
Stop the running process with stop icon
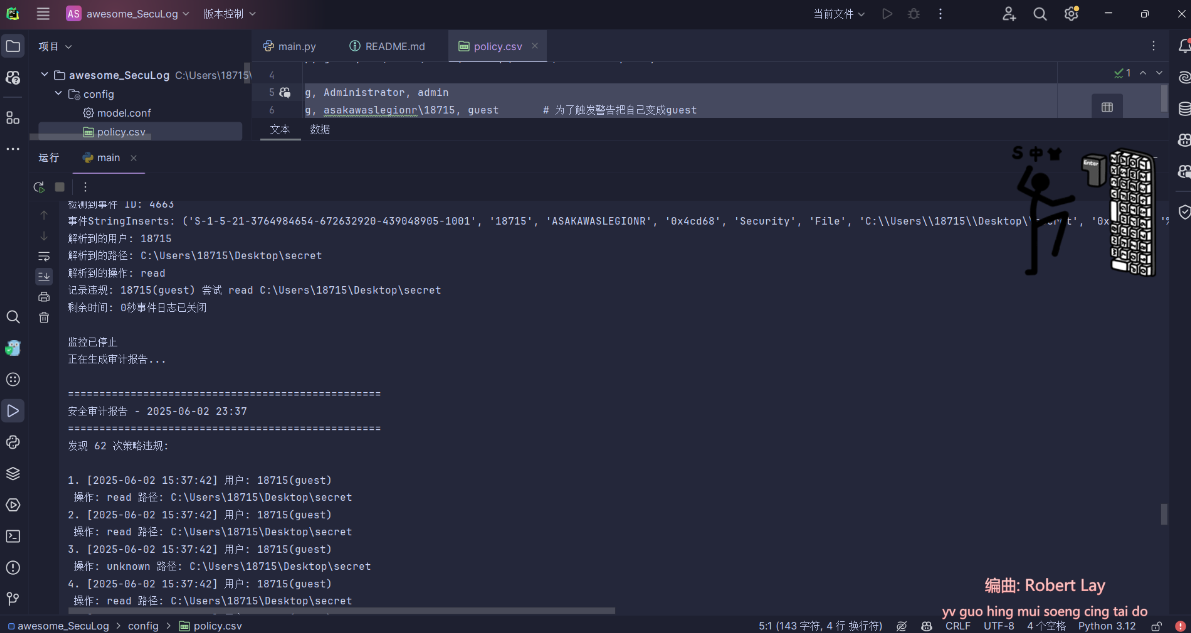coord(58,186)
